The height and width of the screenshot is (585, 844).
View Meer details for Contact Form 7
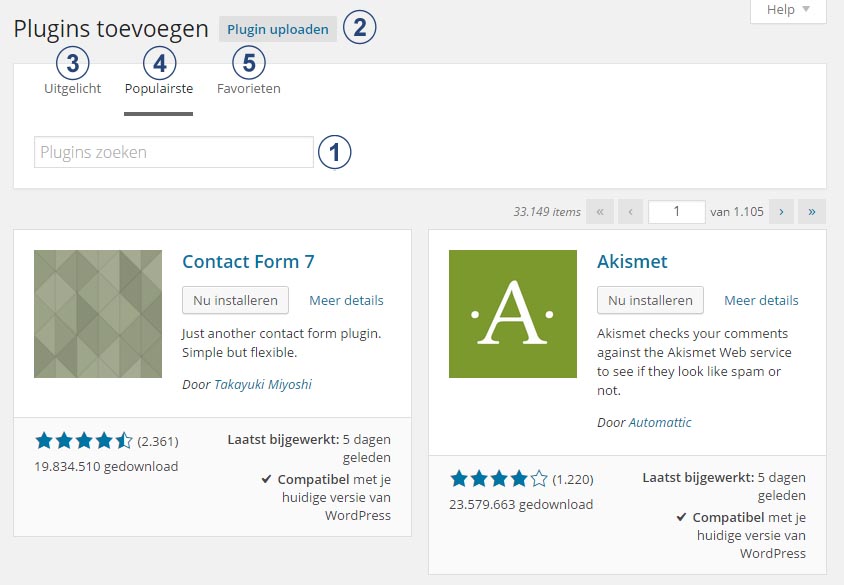[346, 300]
